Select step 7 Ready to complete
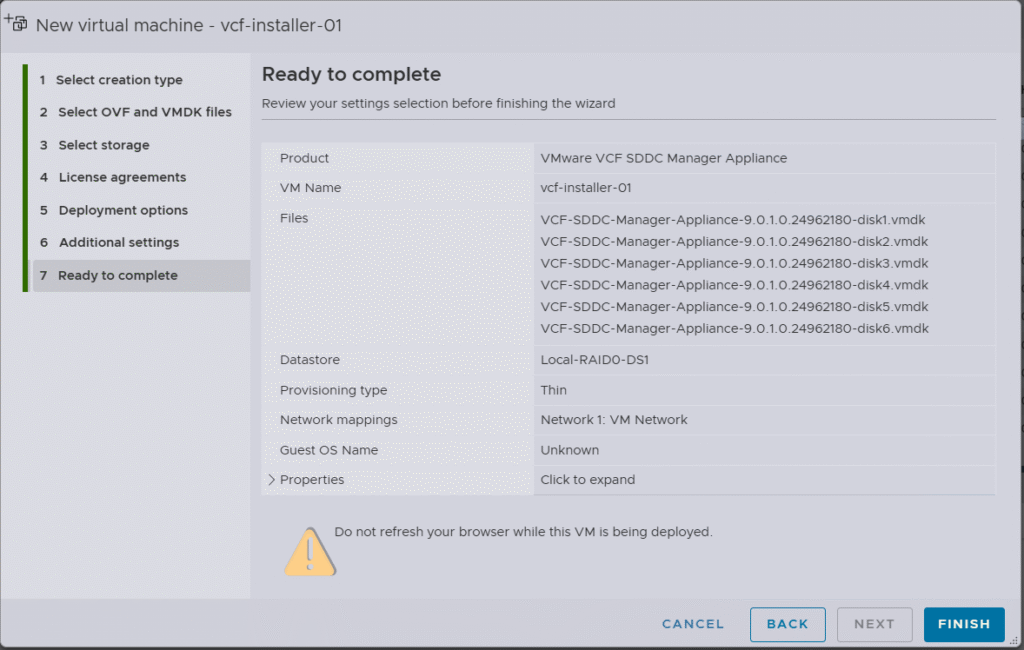 coord(117,275)
